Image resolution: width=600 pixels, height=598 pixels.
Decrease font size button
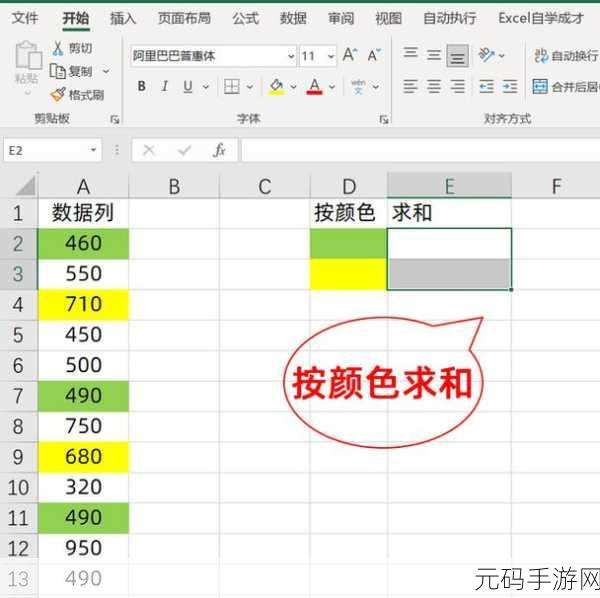tap(374, 55)
